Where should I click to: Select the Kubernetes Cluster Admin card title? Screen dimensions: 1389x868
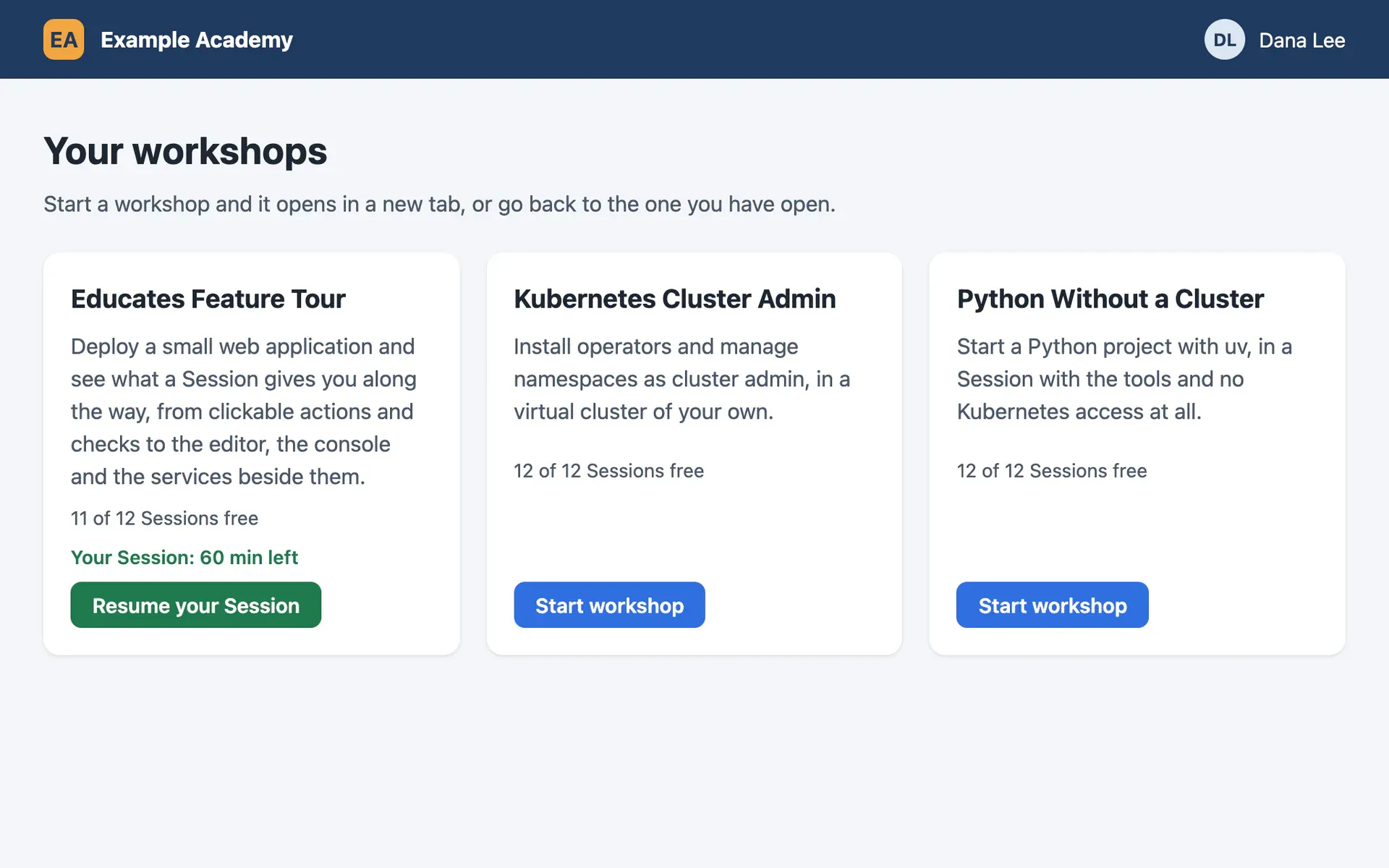pyautogui.click(x=675, y=299)
